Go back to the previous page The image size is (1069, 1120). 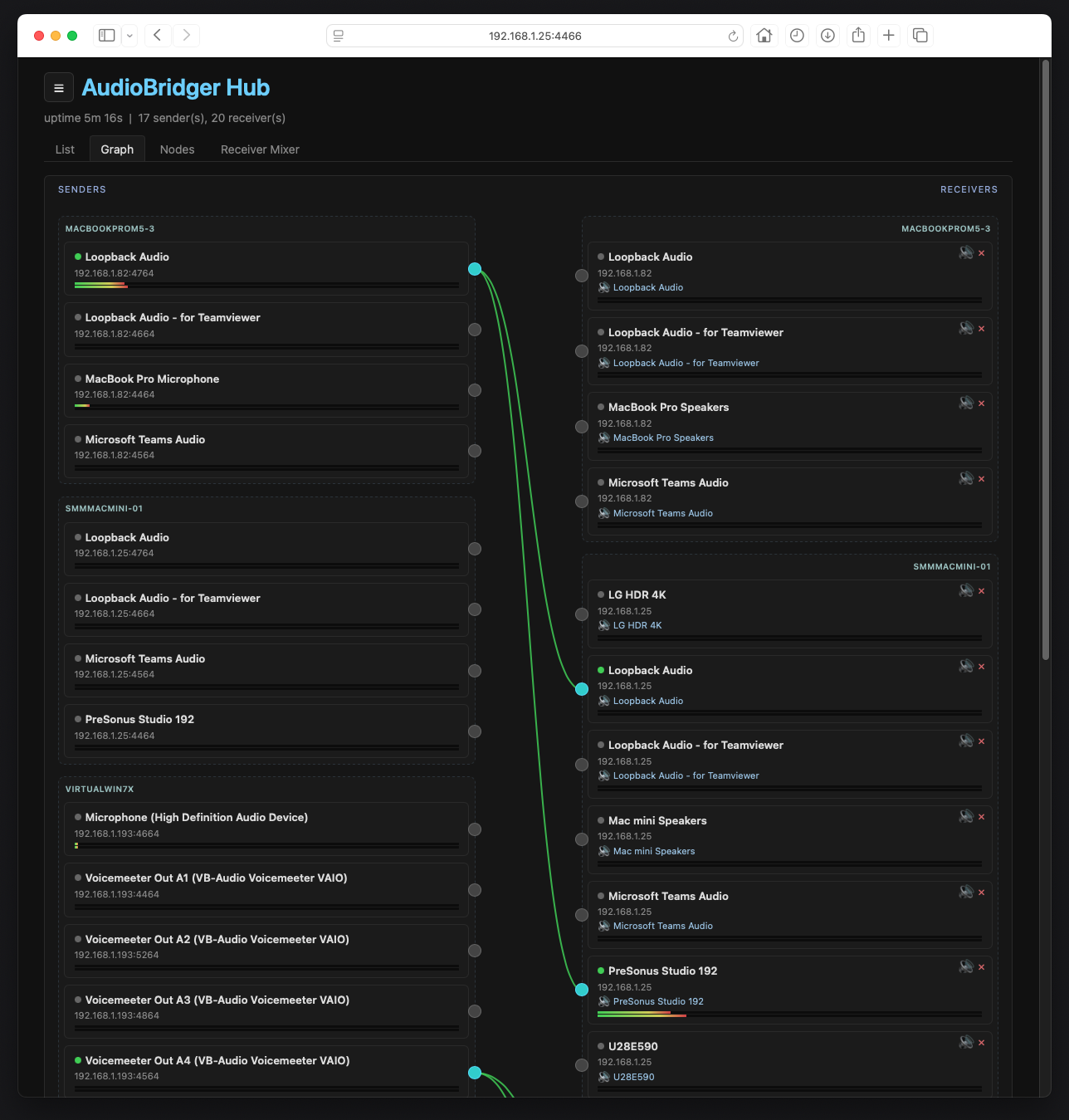pyautogui.click(x=158, y=35)
